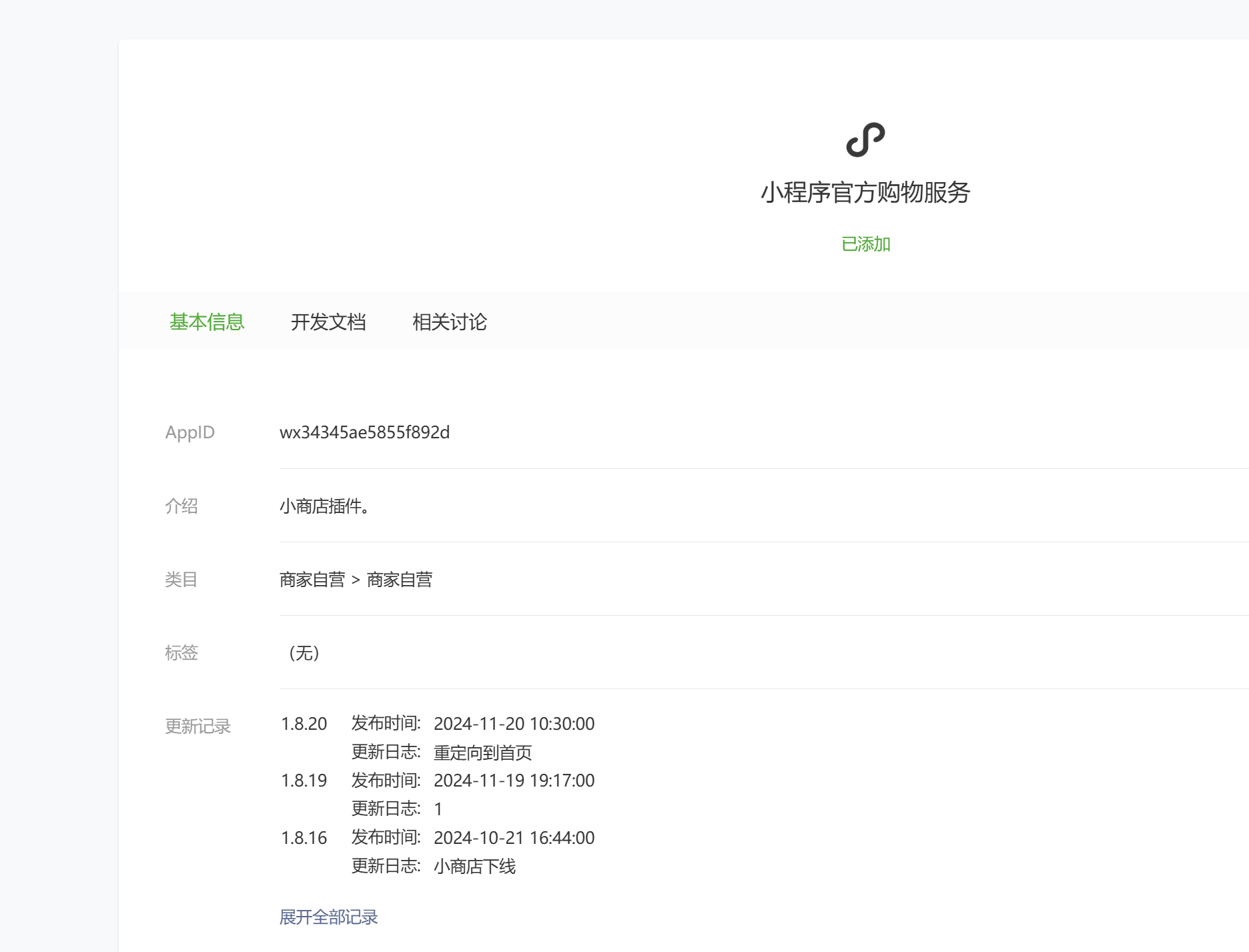This screenshot has width=1249, height=952.
Task: Click the mini program plugin logo icon
Action: [x=865, y=139]
